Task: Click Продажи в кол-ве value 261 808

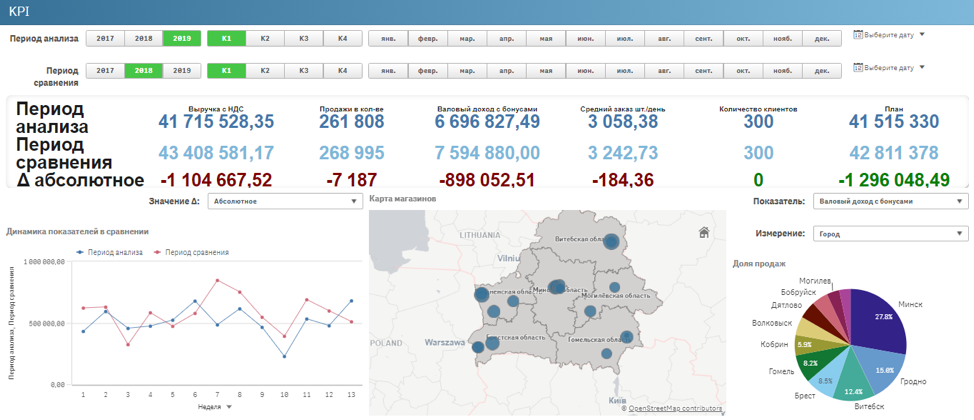Action: point(352,122)
